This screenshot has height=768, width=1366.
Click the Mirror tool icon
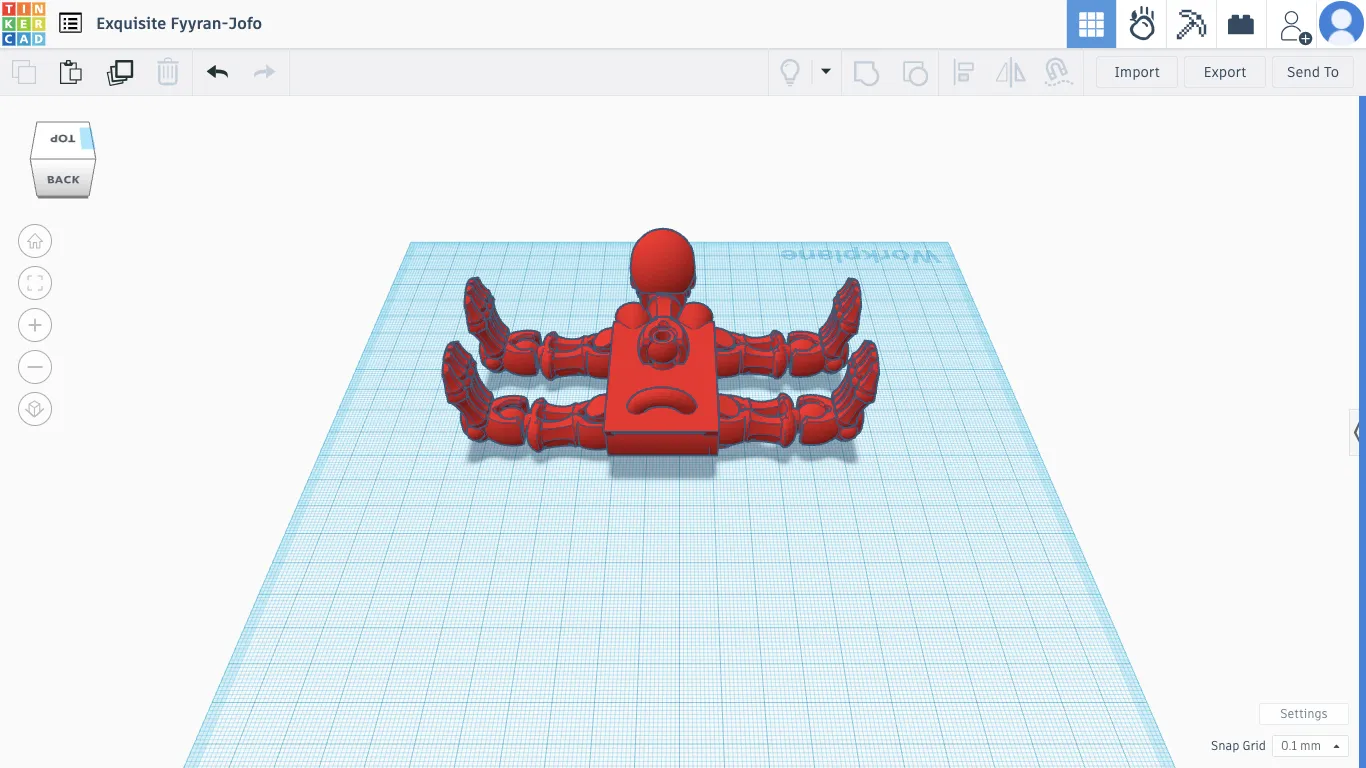pyautogui.click(x=1011, y=72)
